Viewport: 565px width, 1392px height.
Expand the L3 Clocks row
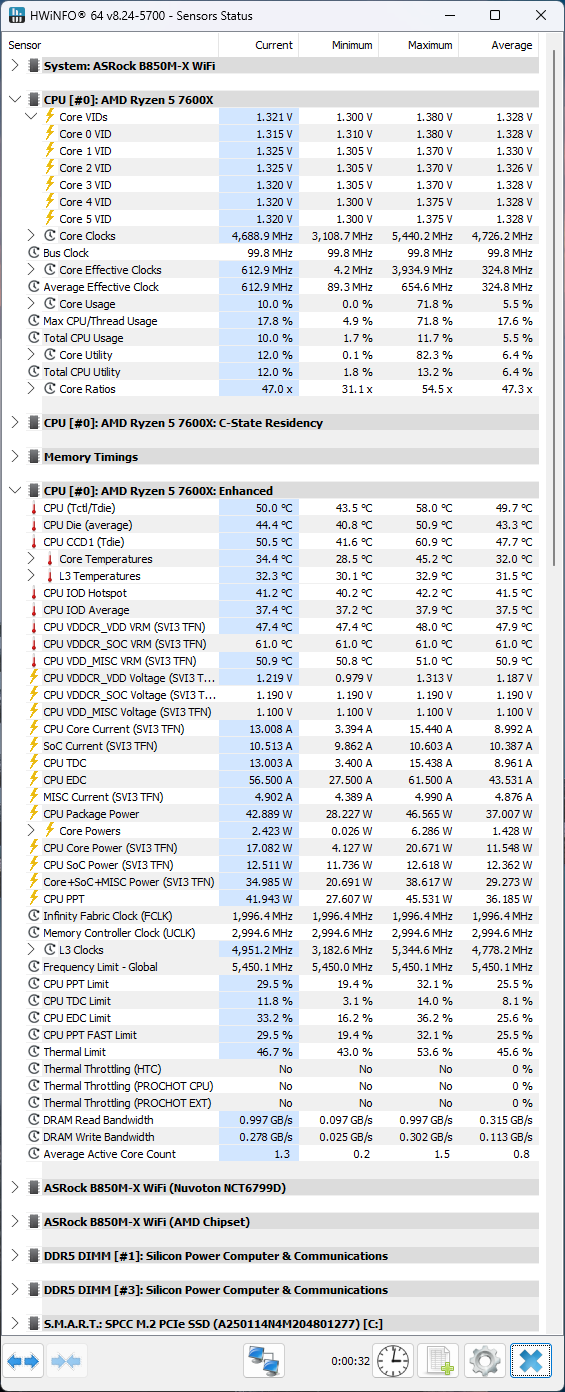31,950
